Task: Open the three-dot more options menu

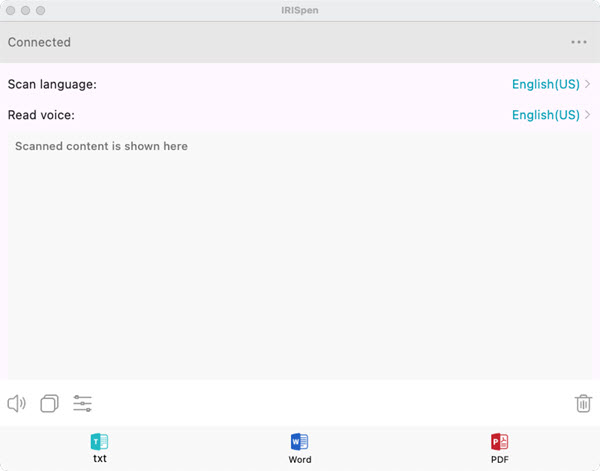Action: [x=579, y=42]
